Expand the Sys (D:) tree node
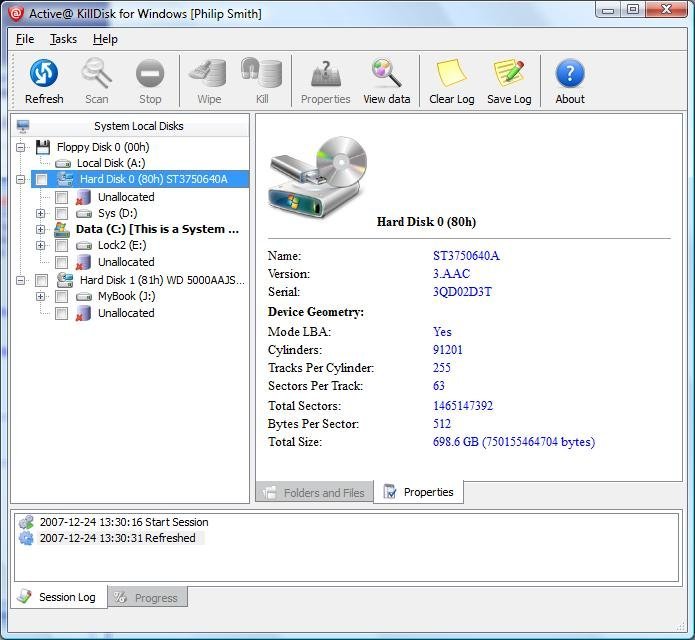Viewport: 695px width, 640px height. click(41, 213)
